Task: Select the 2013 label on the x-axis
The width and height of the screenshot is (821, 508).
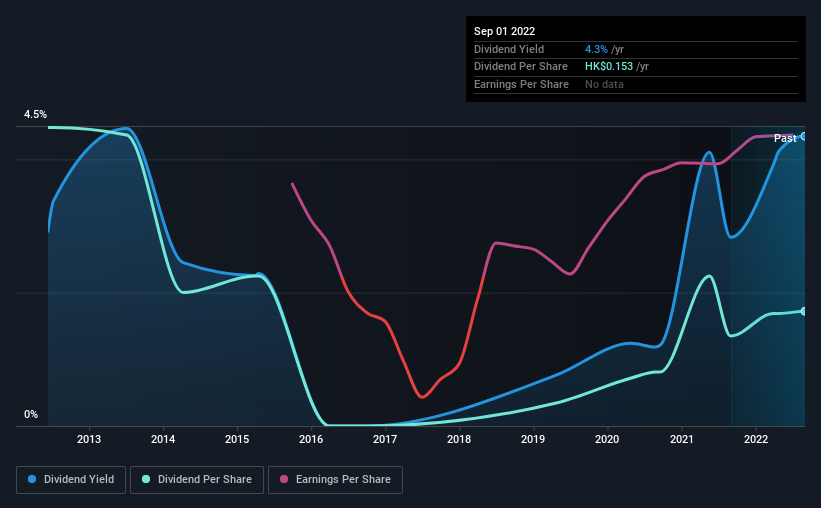Action: coord(89,439)
